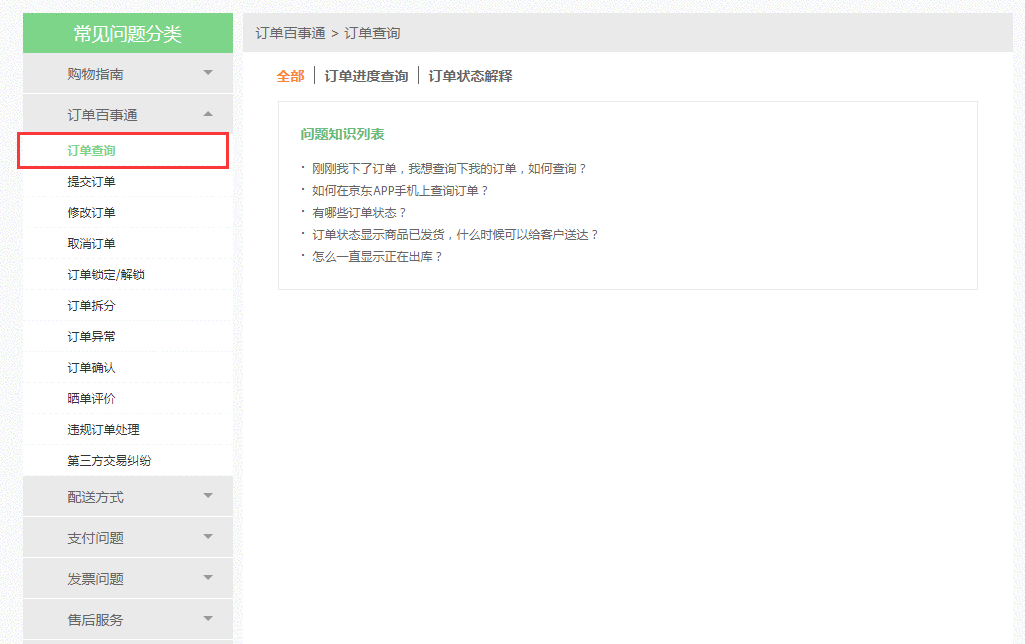
Task: Switch to the 订单进度查询 tab
Action: (366, 76)
